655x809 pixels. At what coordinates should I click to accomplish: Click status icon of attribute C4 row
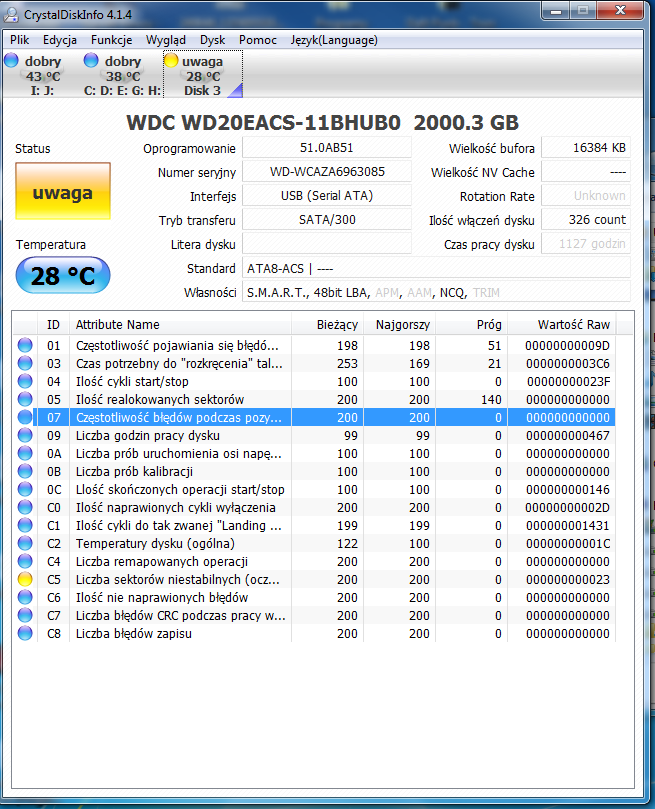coord(25,561)
